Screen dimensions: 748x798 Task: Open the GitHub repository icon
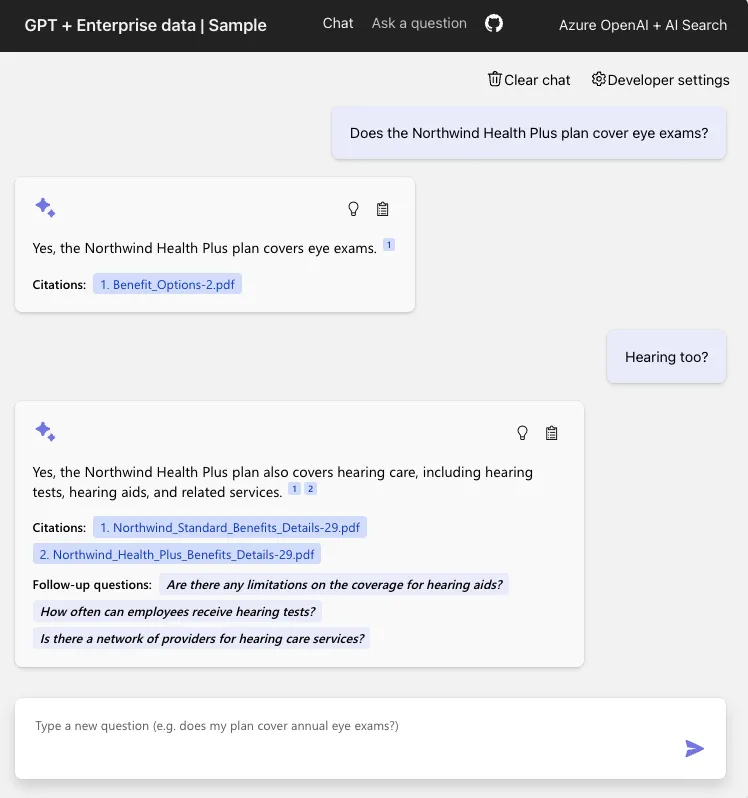(494, 23)
